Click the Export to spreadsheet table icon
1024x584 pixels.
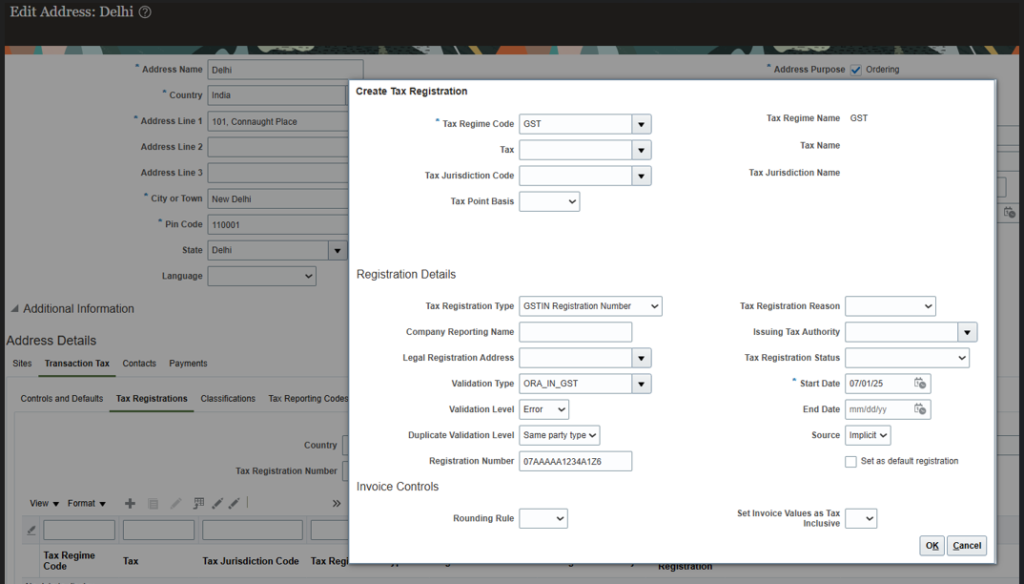[x=198, y=503]
